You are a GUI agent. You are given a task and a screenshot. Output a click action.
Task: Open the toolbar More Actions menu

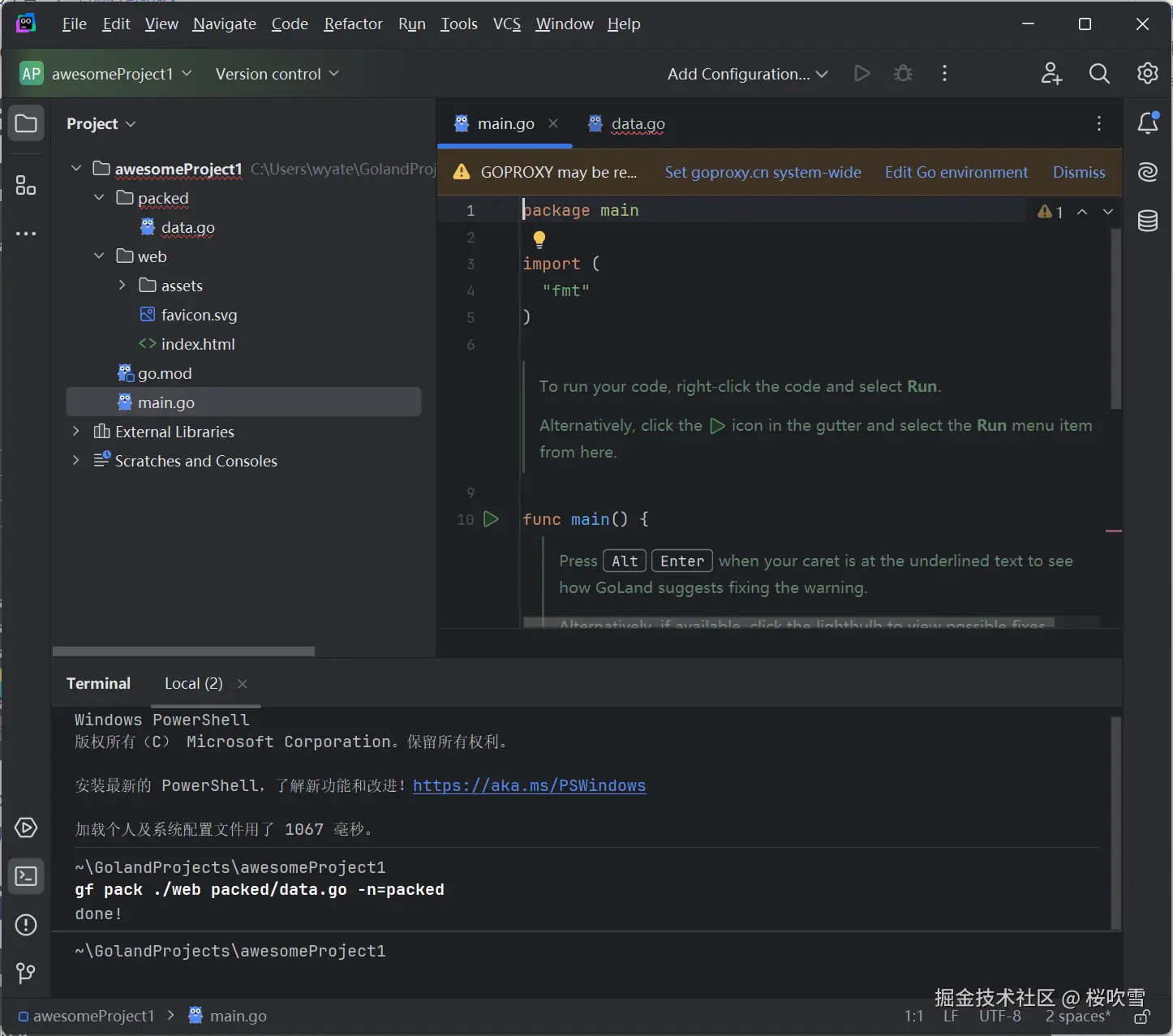944,74
